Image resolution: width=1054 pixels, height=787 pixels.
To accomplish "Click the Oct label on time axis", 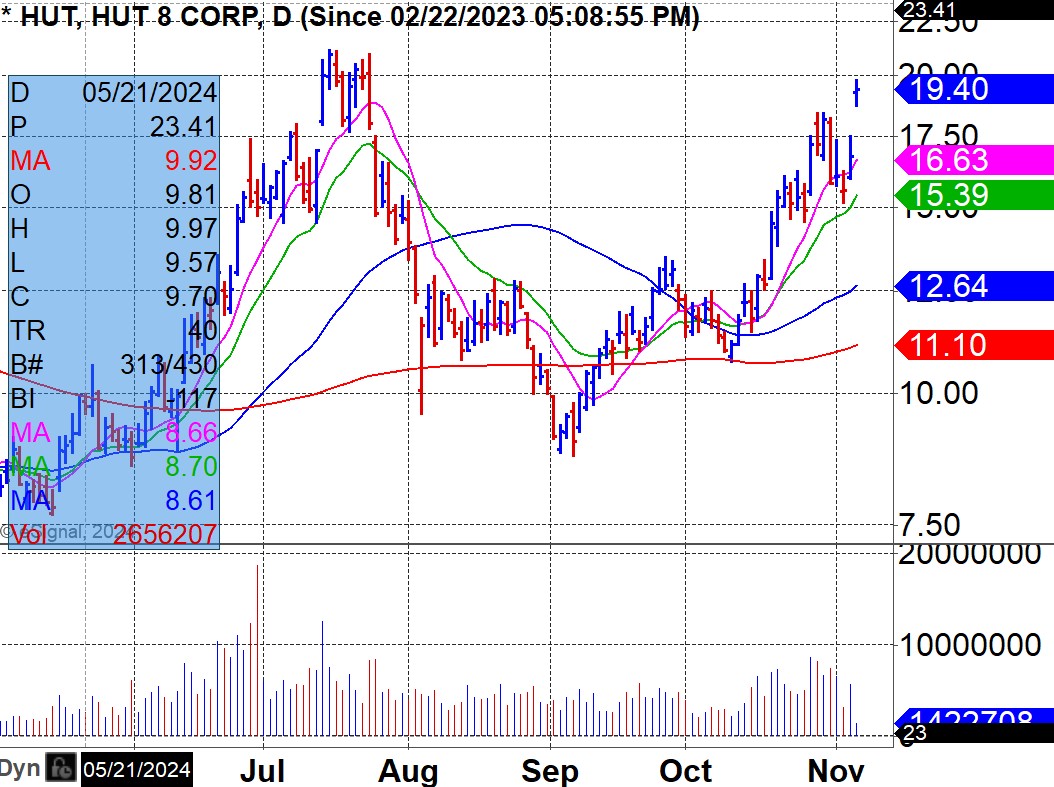I will coord(685,770).
